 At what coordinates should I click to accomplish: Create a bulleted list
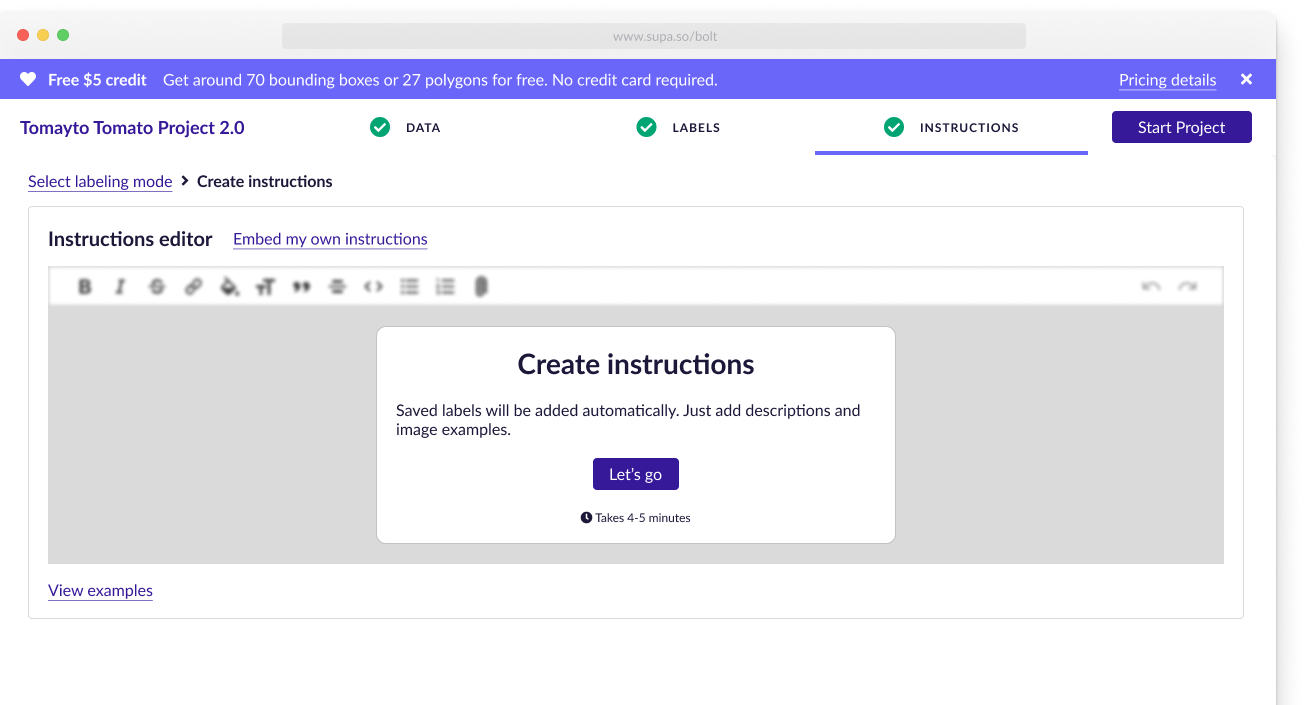[x=409, y=287]
